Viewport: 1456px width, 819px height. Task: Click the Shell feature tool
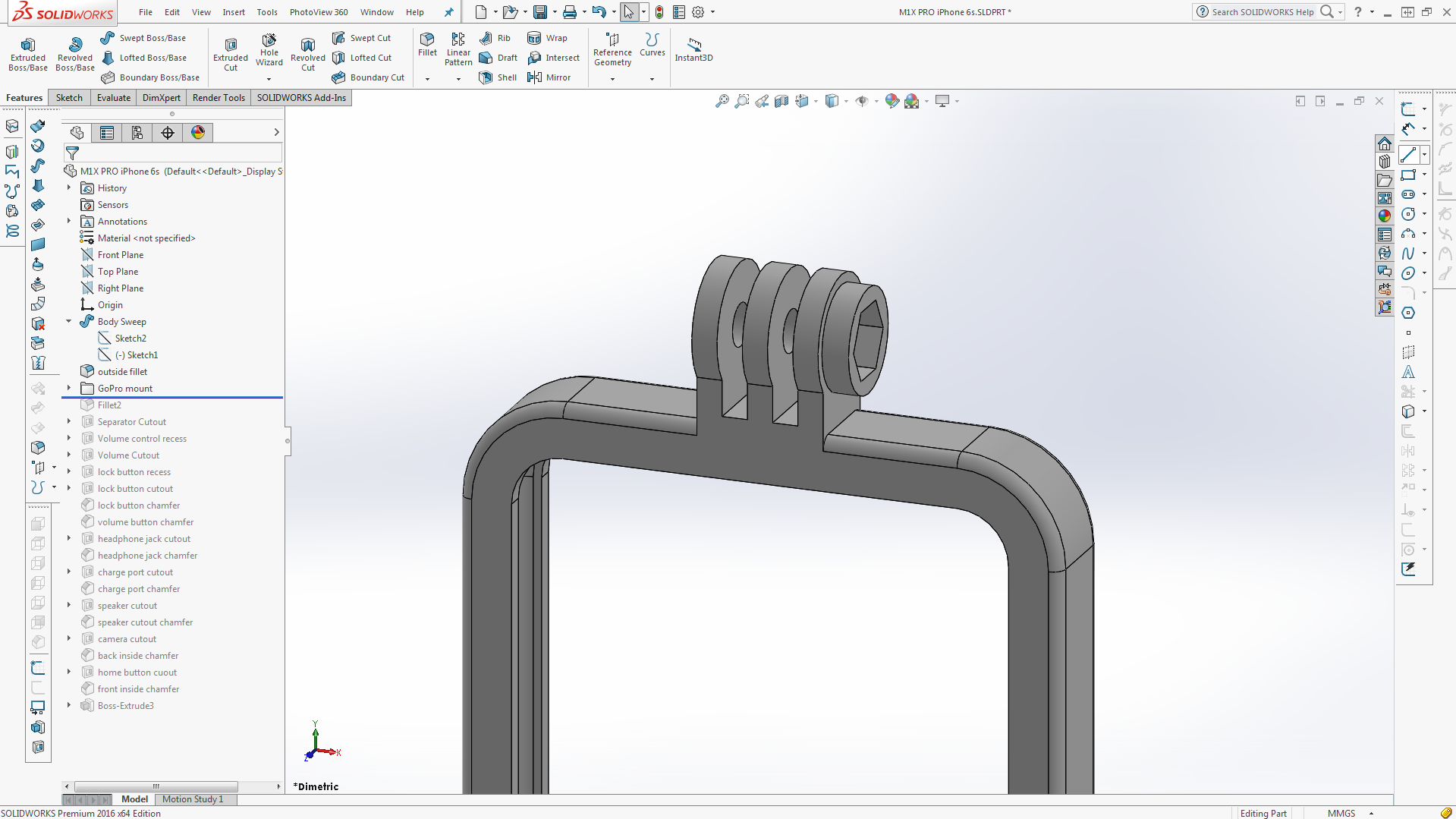point(498,77)
